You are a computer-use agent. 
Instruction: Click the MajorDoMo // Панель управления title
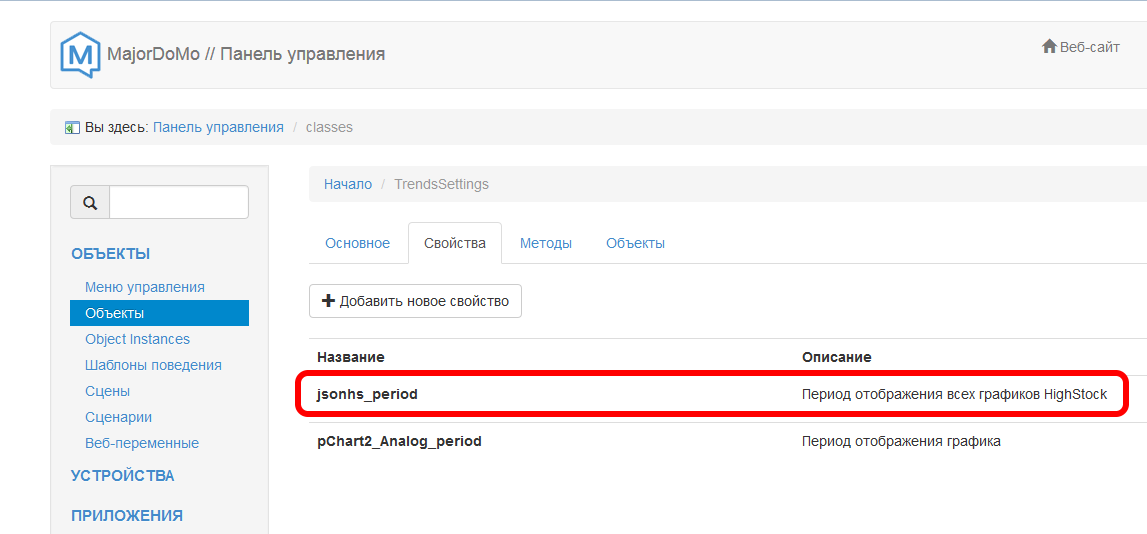[x=246, y=55]
